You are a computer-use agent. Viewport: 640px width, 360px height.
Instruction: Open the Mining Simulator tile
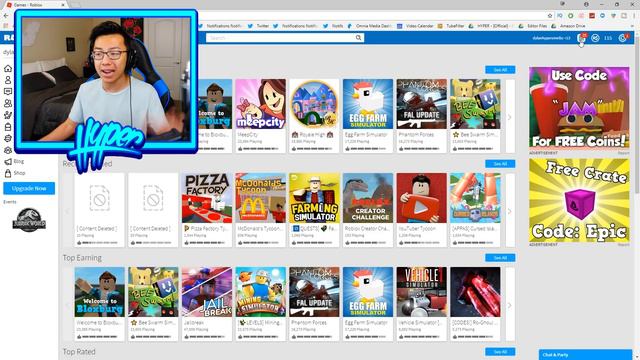(260, 304)
